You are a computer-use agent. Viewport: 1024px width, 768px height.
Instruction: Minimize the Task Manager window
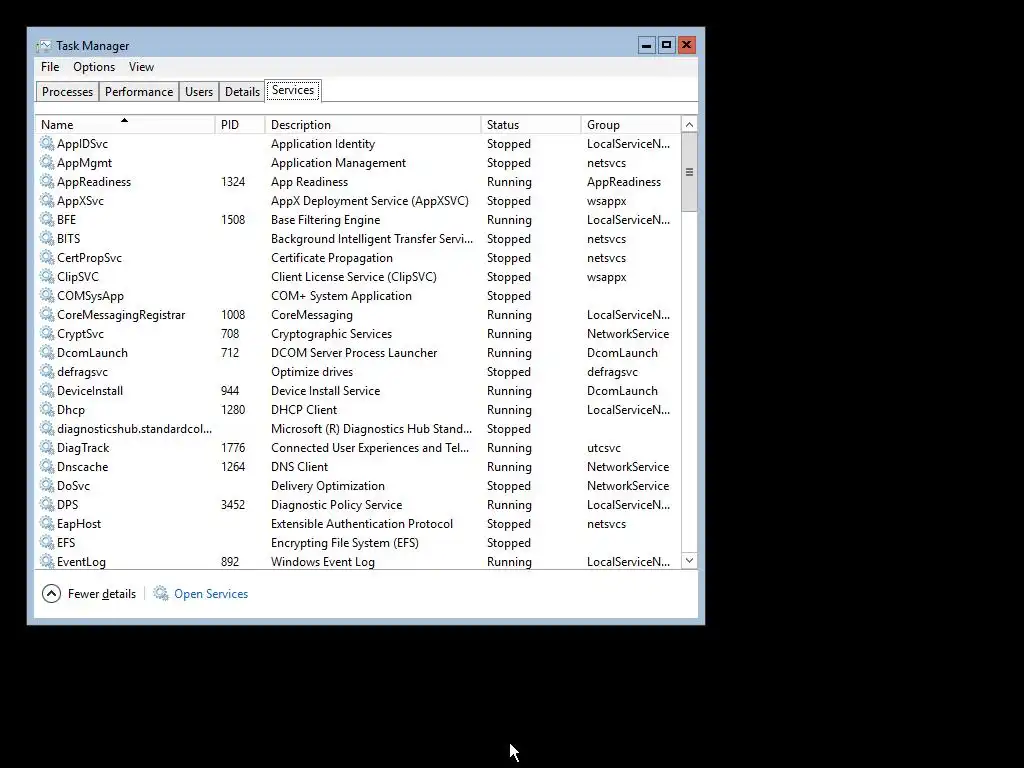647,45
